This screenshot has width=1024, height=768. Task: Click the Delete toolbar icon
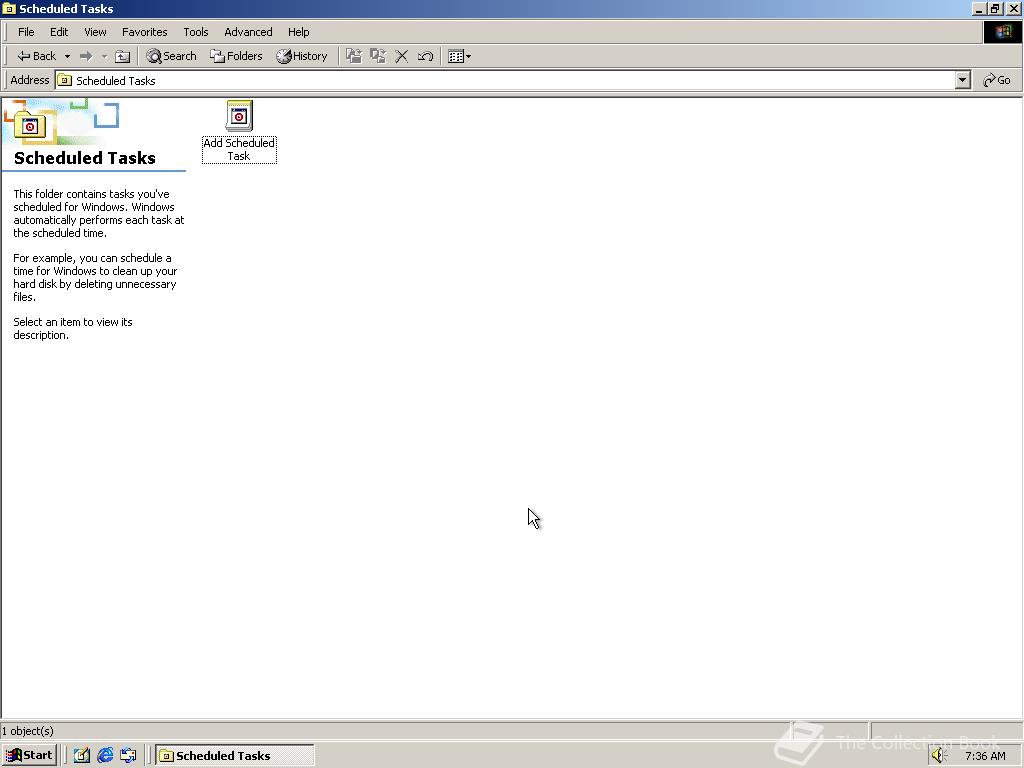click(x=402, y=56)
